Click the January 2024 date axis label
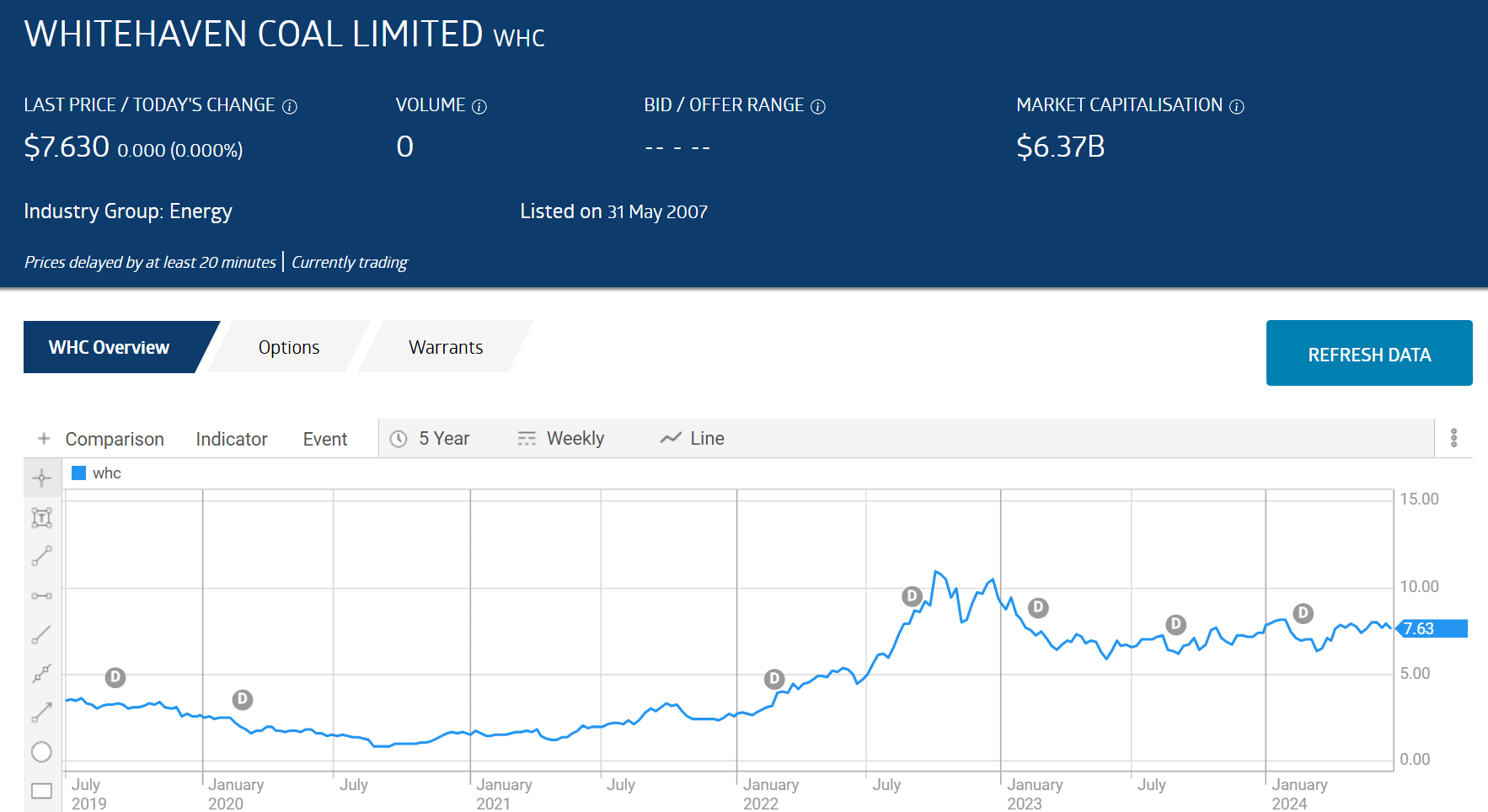Image resolution: width=1488 pixels, height=812 pixels. [1299, 793]
